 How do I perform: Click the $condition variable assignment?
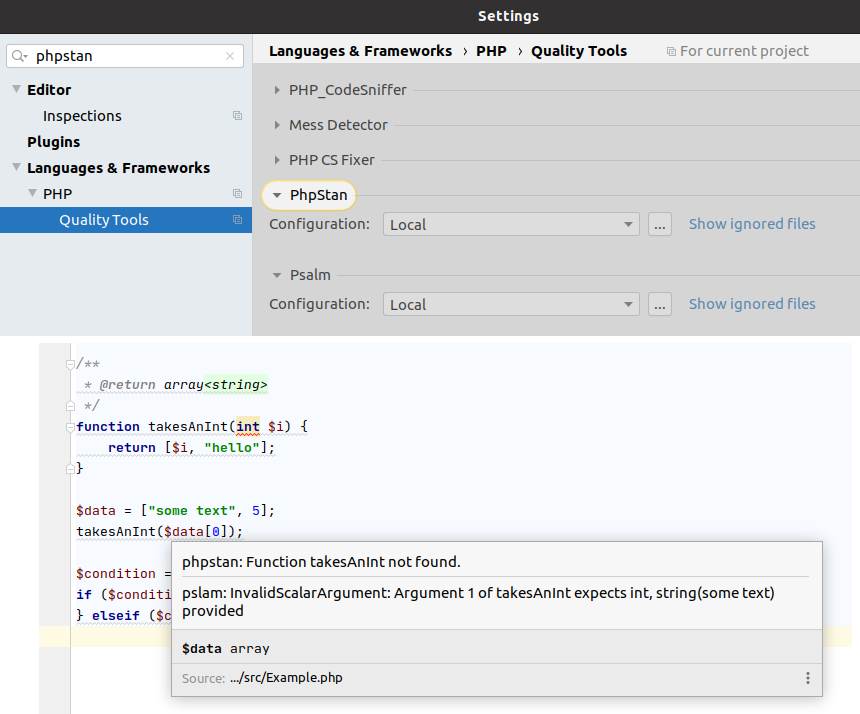coord(116,574)
